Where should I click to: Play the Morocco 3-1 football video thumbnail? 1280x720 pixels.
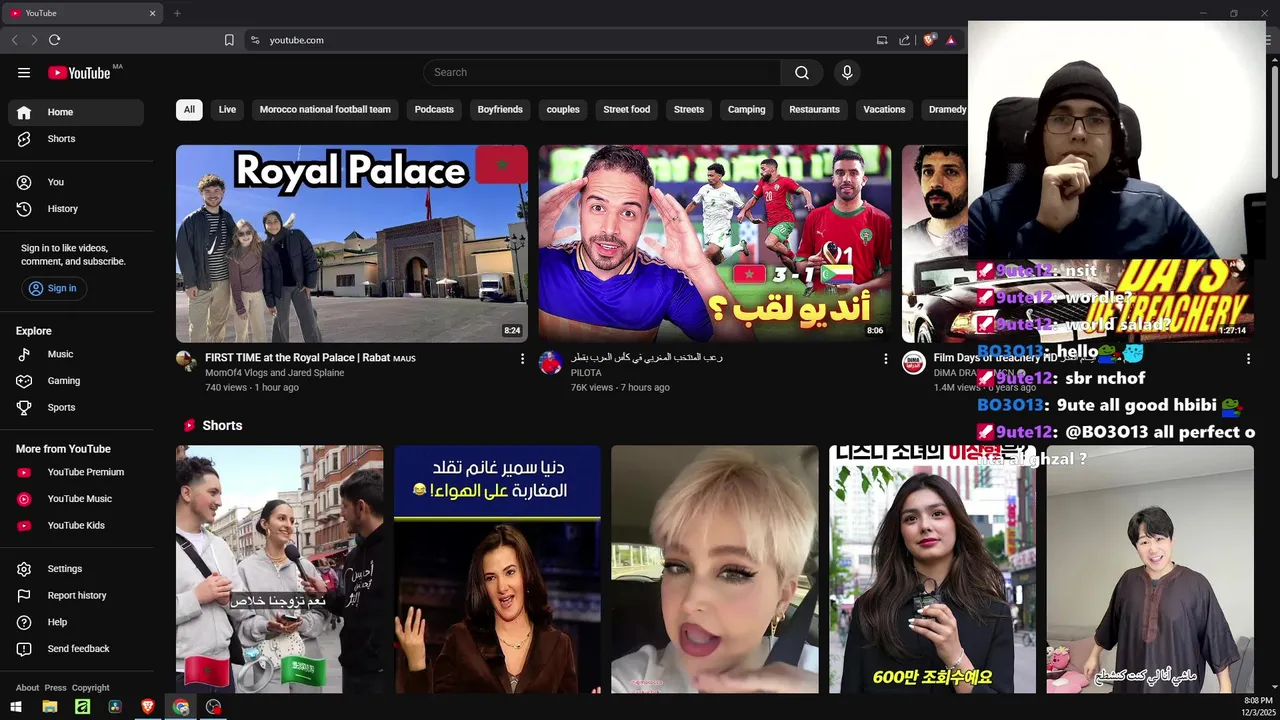point(715,244)
